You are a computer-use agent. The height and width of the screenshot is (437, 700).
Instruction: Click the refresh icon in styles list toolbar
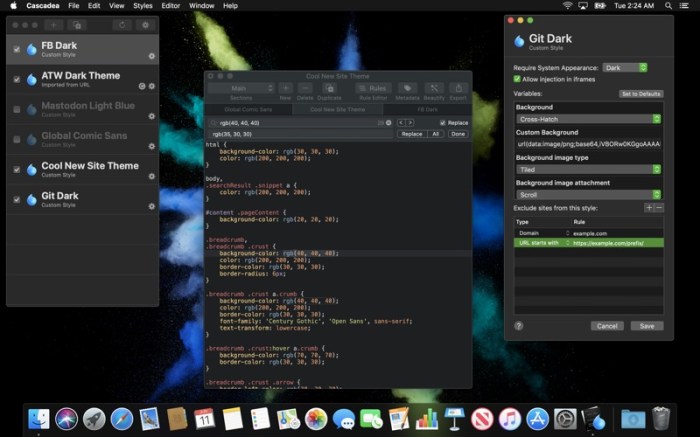tap(122, 24)
